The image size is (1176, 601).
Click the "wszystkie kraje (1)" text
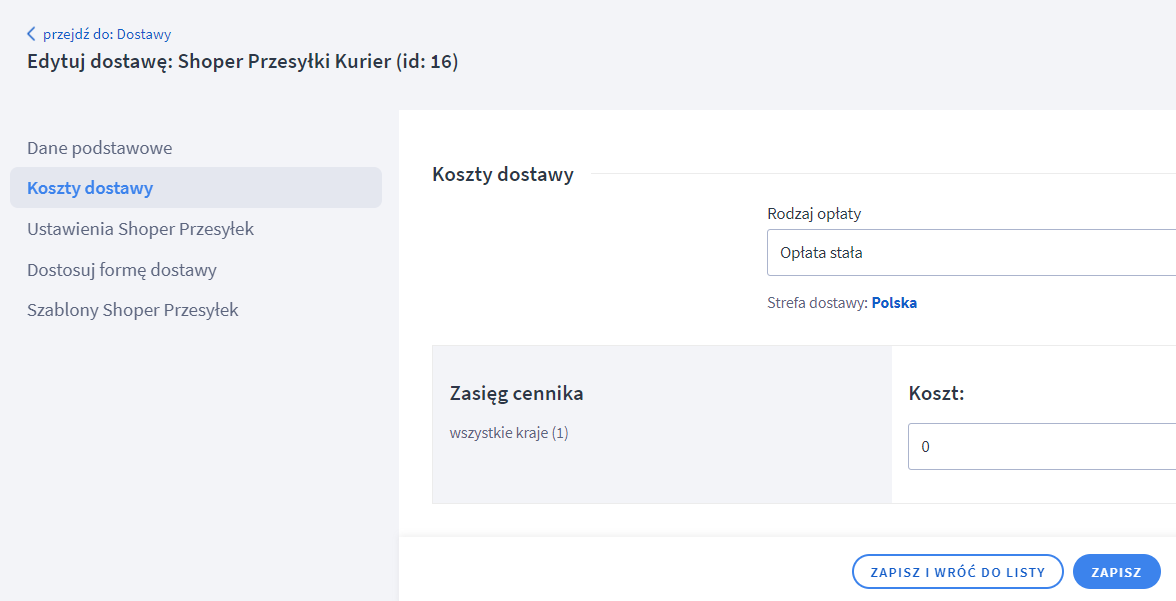(509, 433)
